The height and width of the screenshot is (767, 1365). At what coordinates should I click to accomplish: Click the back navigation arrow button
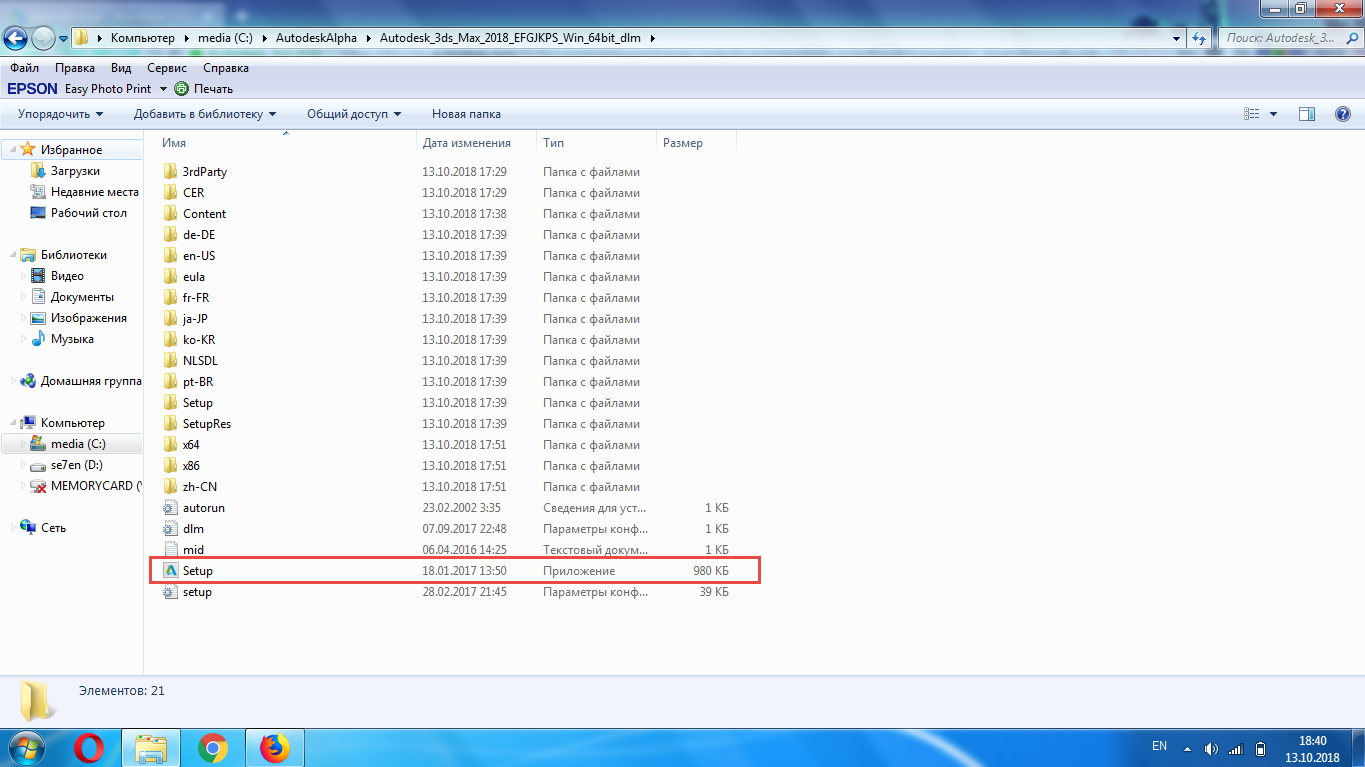[17, 39]
